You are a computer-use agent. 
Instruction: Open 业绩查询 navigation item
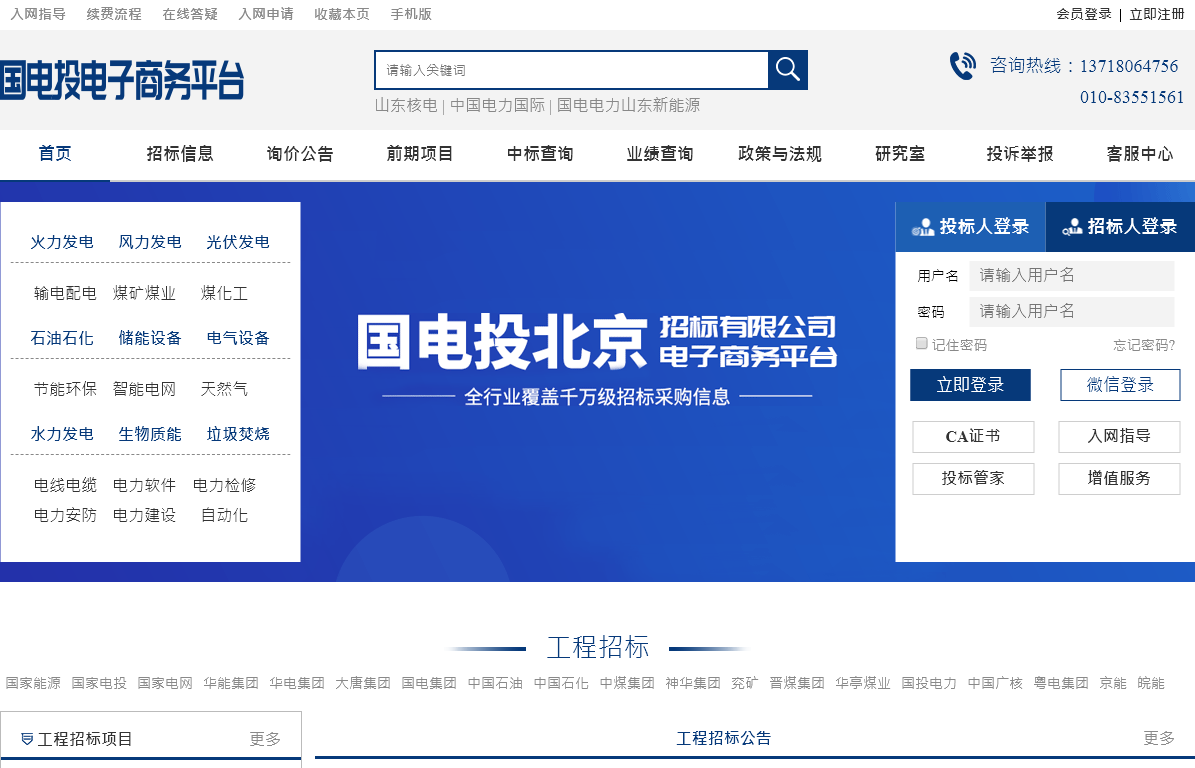tap(660, 154)
